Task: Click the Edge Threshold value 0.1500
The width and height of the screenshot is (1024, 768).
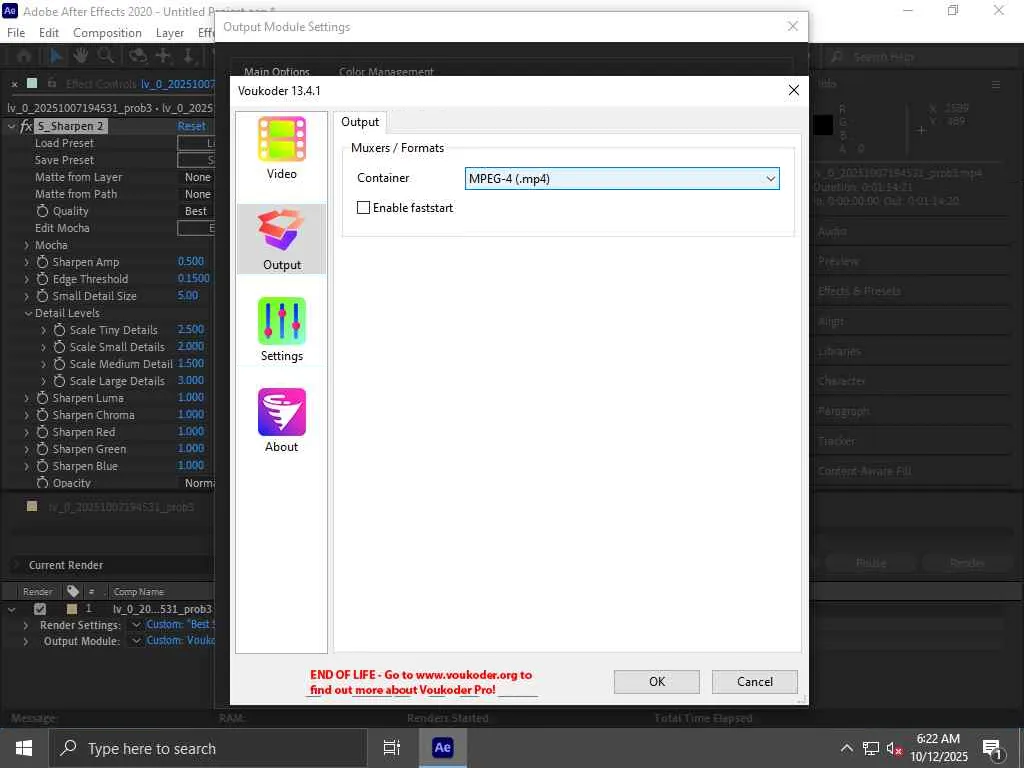Action: coord(193,278)
